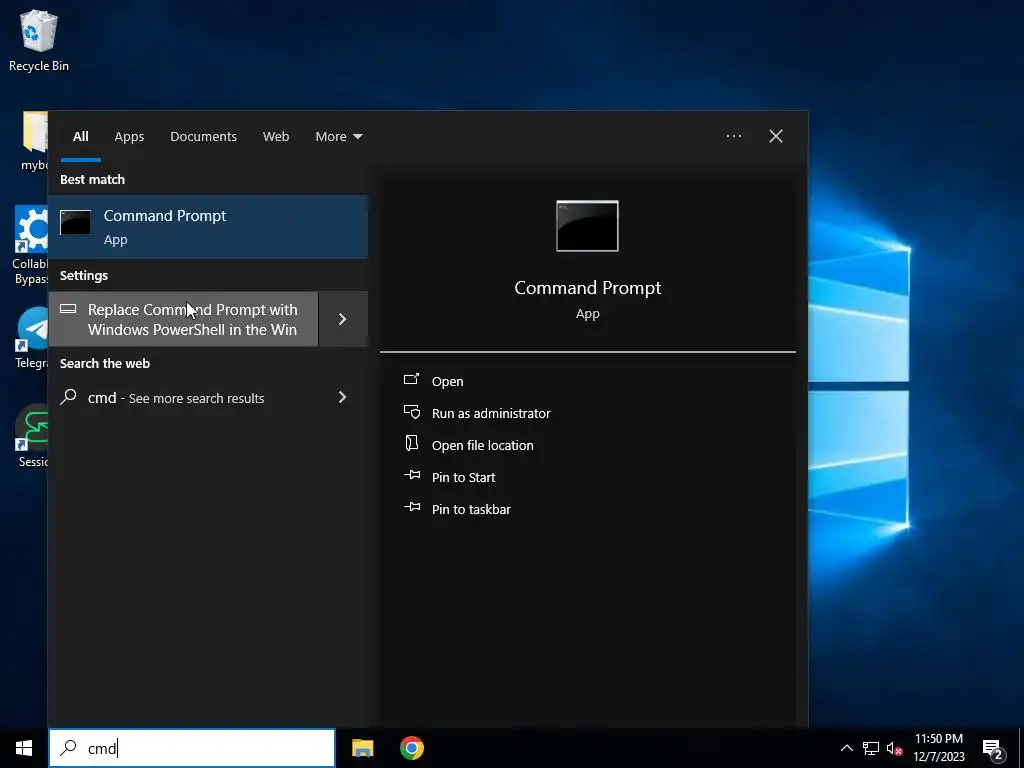The image size is (1024, 768).
Task: Open Command Prompt best match result
Action: (x=208, y=226)
